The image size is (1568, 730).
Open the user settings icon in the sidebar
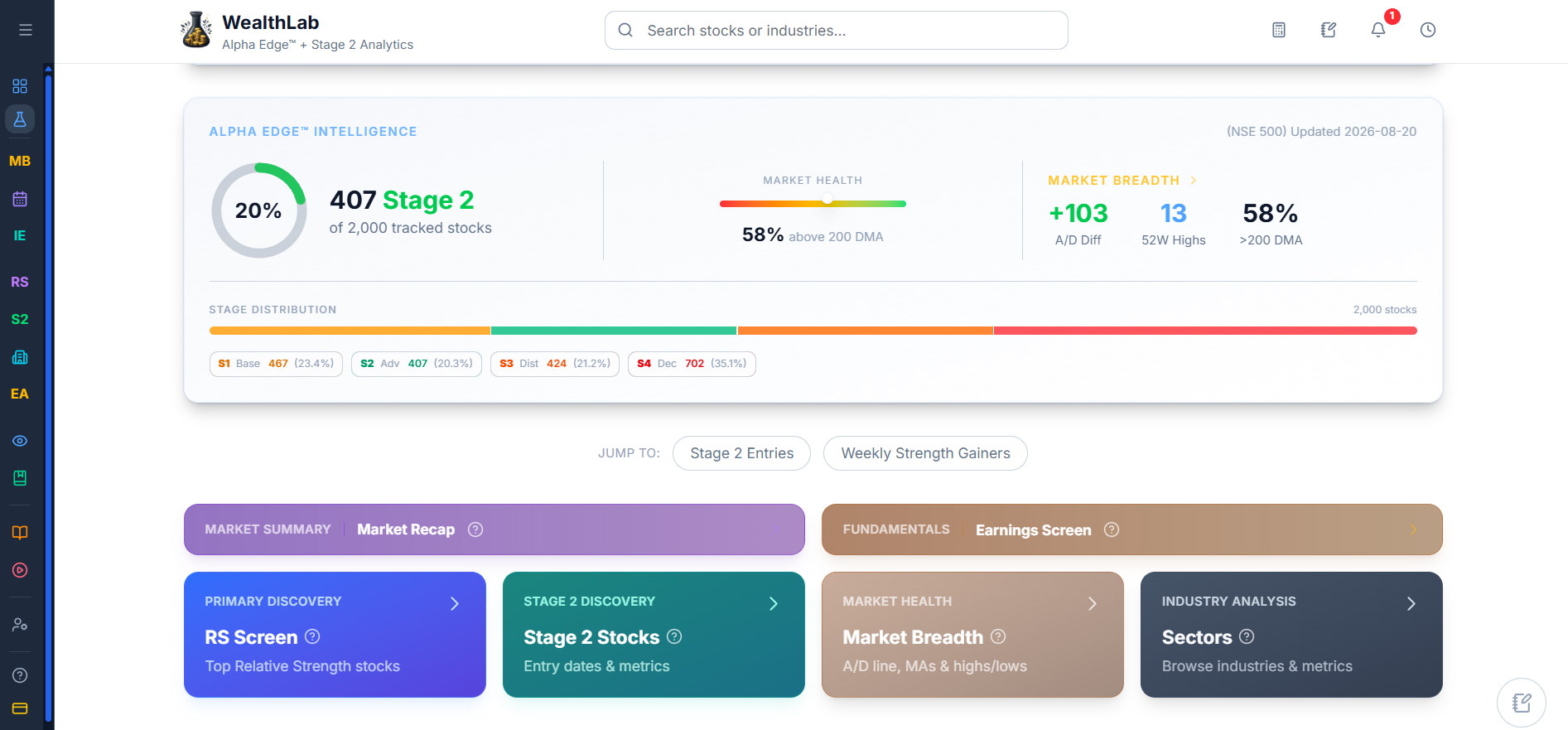[x=20, y=625]
